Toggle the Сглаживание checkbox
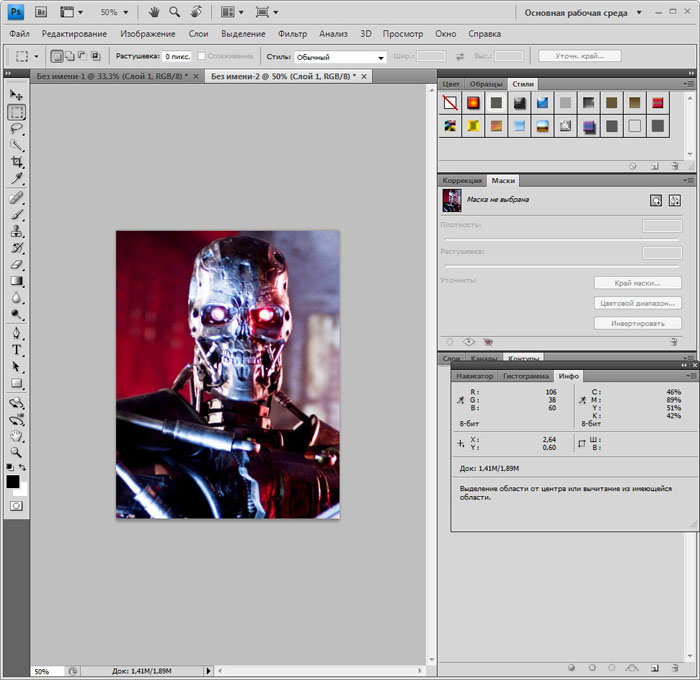 click(x=202, y=57)
